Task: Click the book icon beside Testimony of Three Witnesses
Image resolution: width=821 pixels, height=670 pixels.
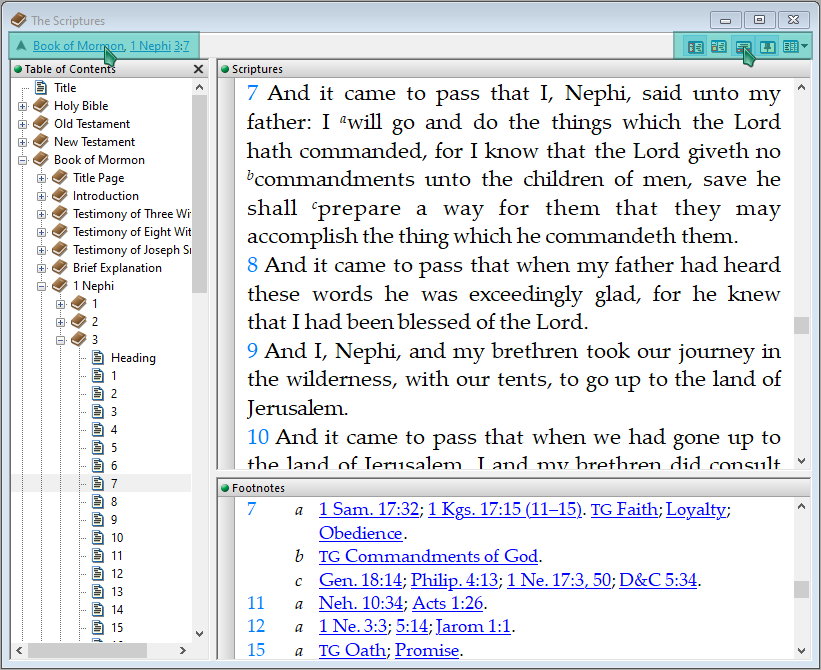Action: [x=60, y=214]
